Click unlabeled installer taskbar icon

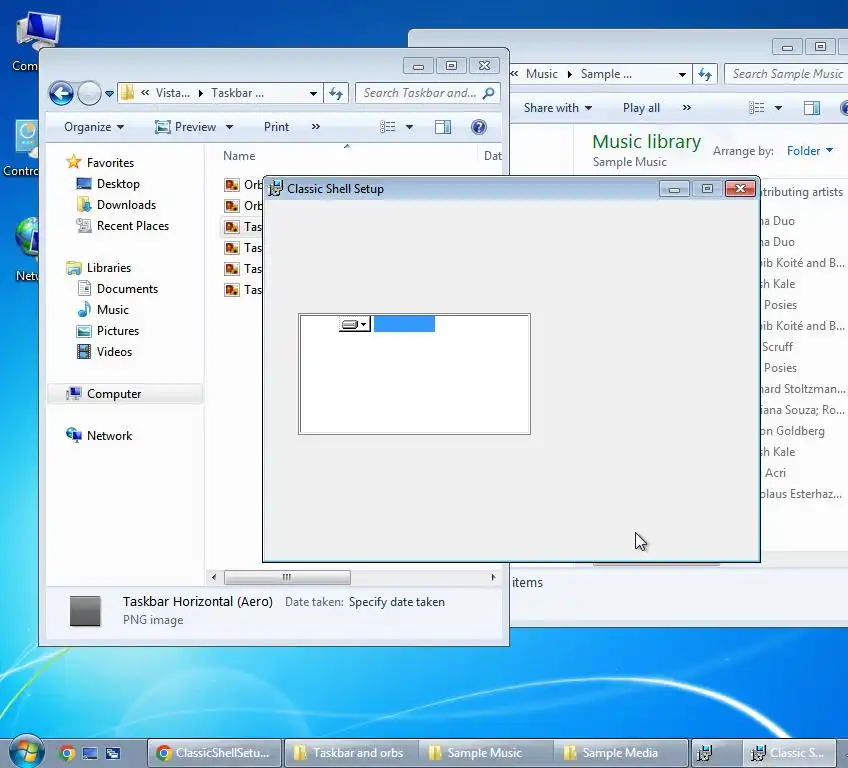coord(705,753)
